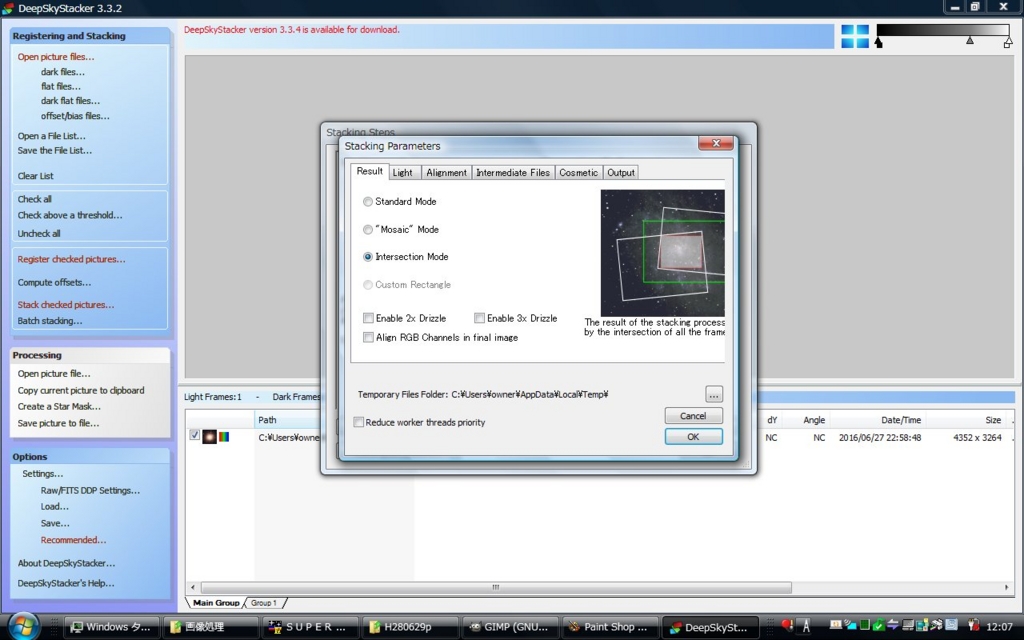Click the file list horizontal scrollbar
Image resolution: width=1024 pixels, height=640 pixels.
[496, 587]
